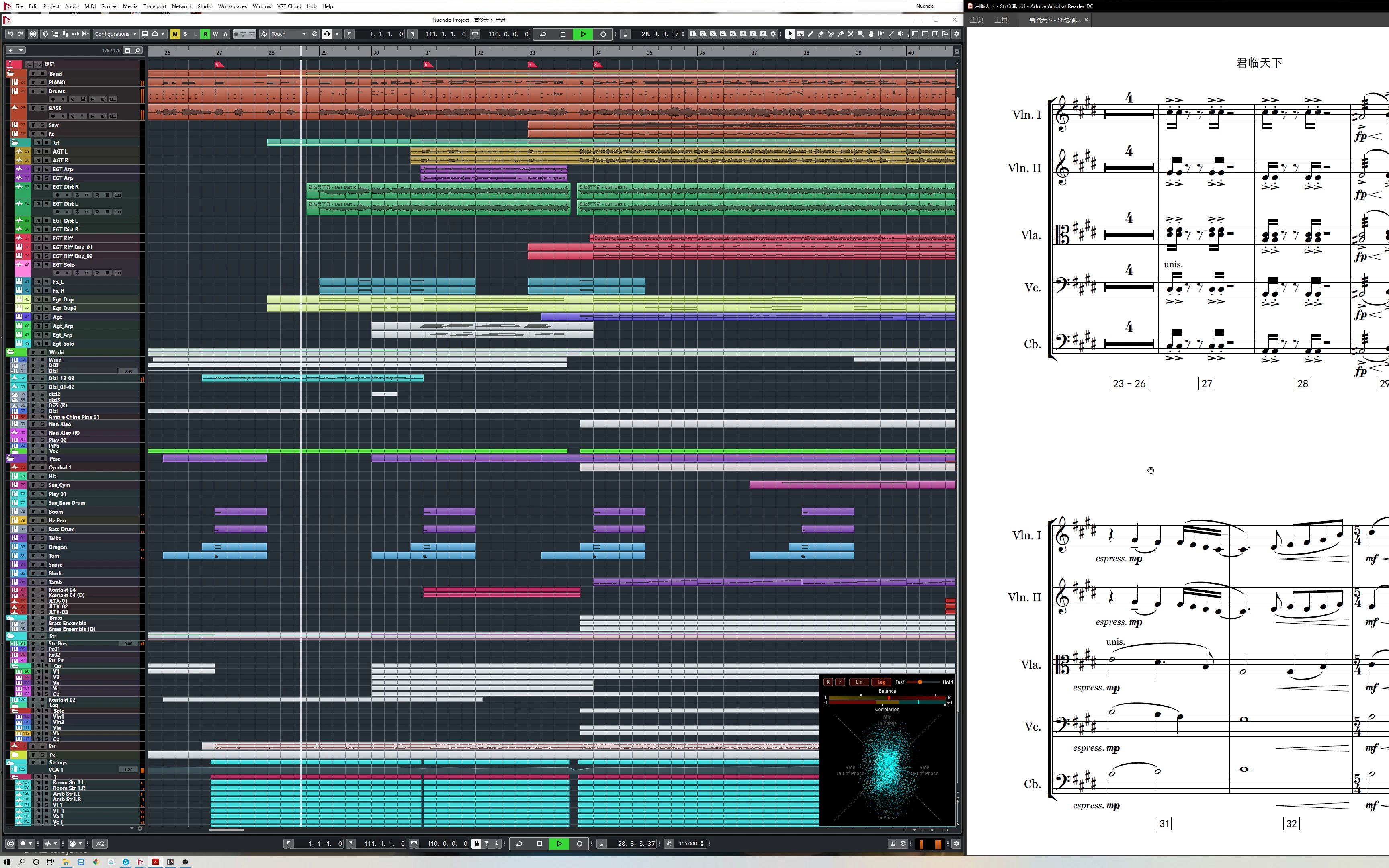This screenshot has width=1389, height=868.
Task: Open auto-scroll settings dropdown arrow
Action: [338, 34]
